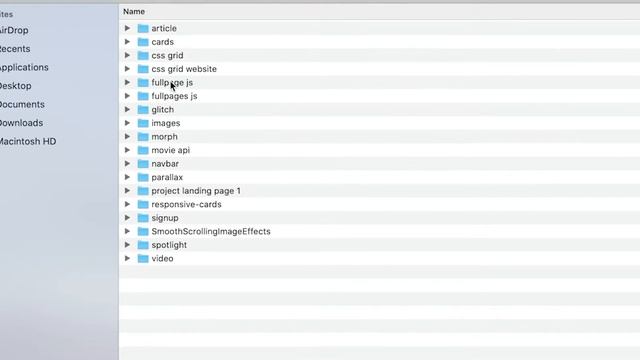The image size is (640, 360).
Task: Expand the css grid website folder
Action: click(x=127, y=69)
